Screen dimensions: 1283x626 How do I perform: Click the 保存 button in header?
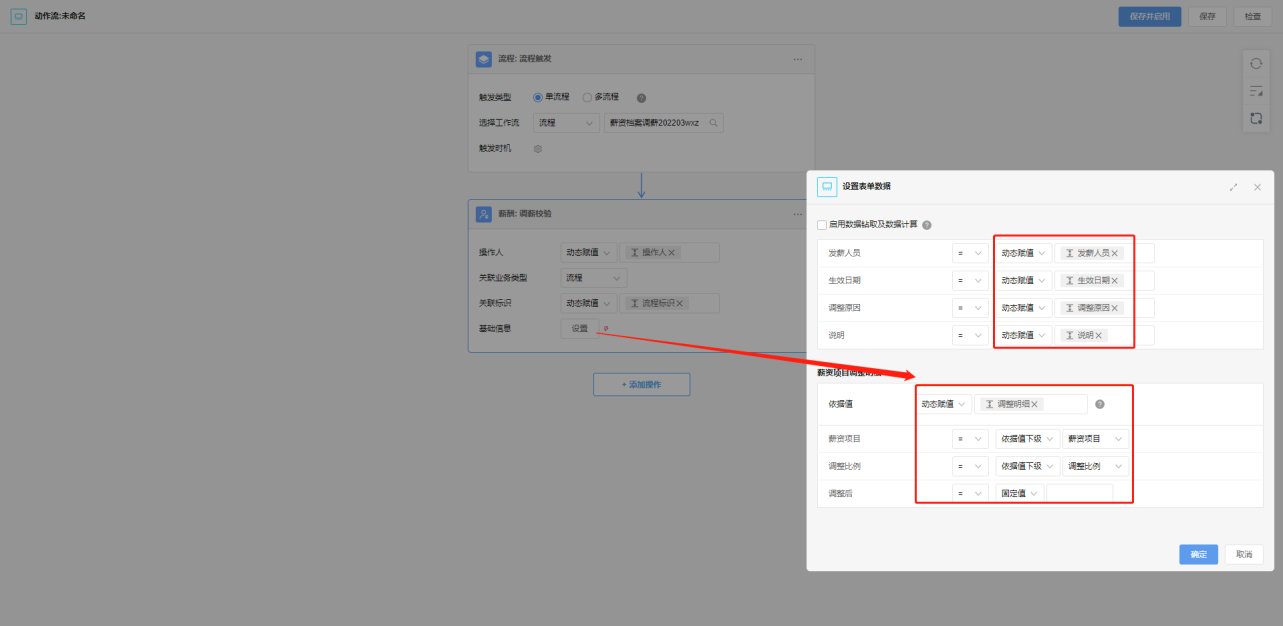click(x=1207, y=16)
